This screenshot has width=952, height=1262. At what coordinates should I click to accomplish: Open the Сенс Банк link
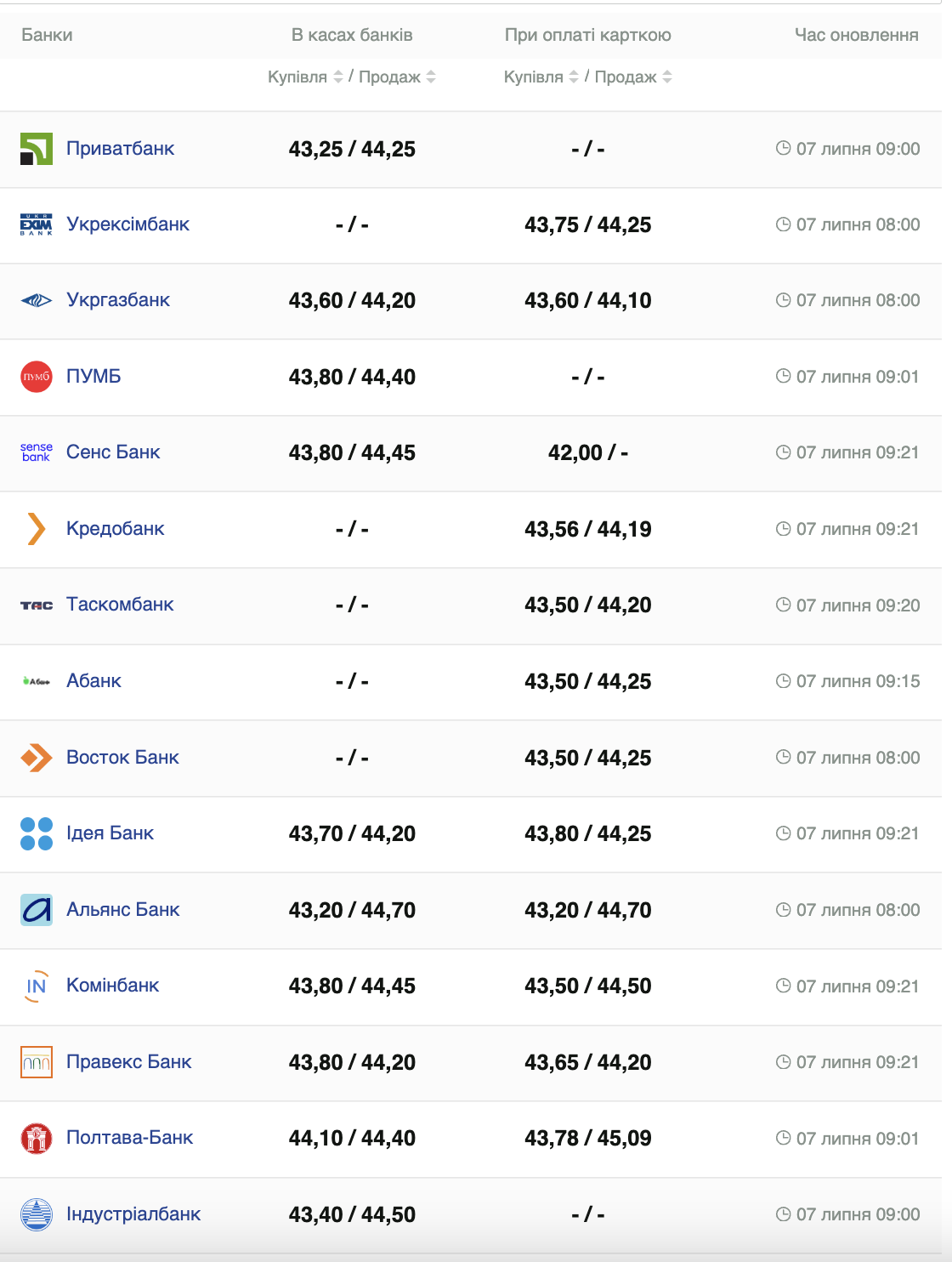click(113, 452)
